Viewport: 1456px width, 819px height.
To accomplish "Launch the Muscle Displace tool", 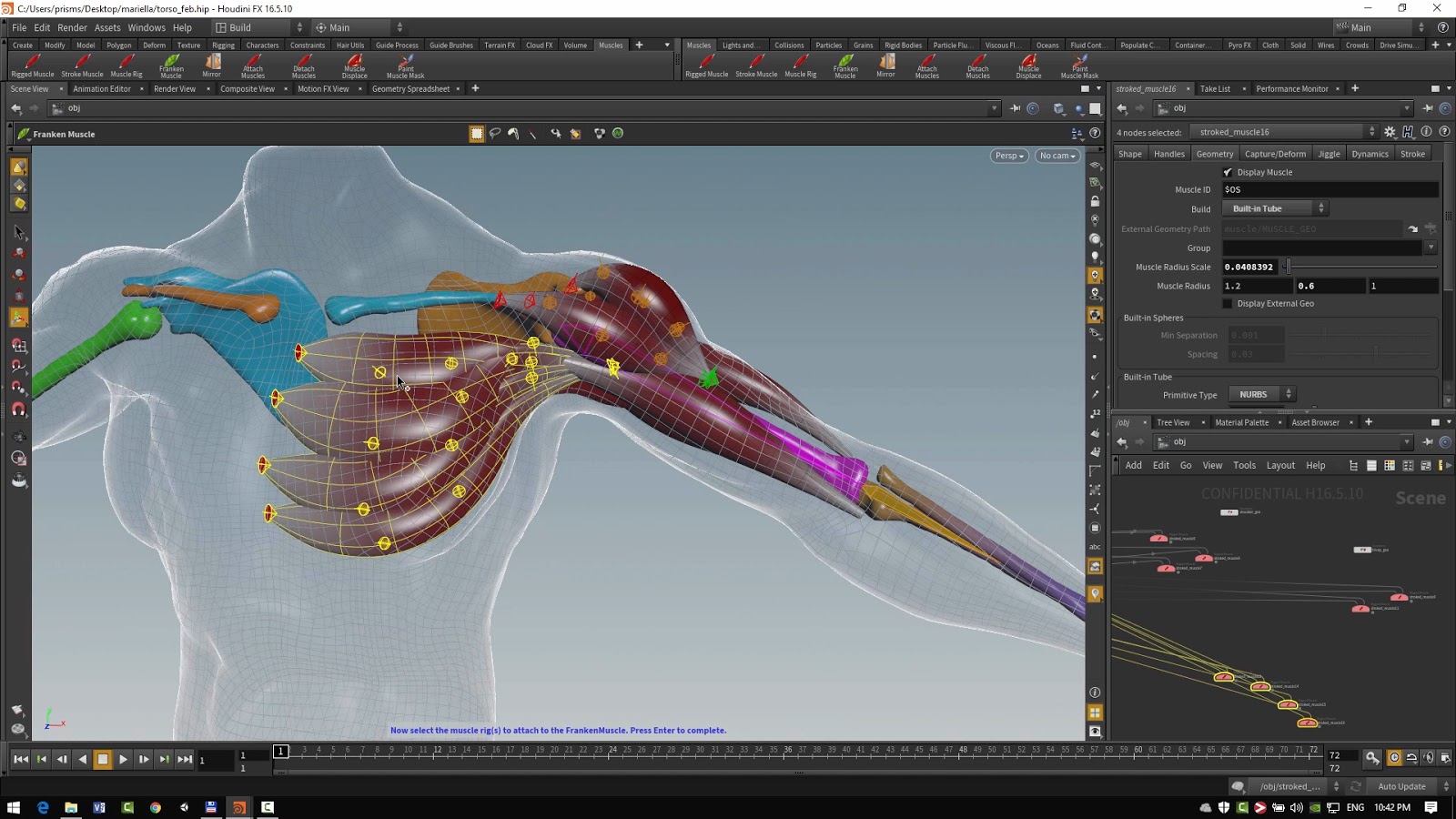I will (x=354, y=66).
